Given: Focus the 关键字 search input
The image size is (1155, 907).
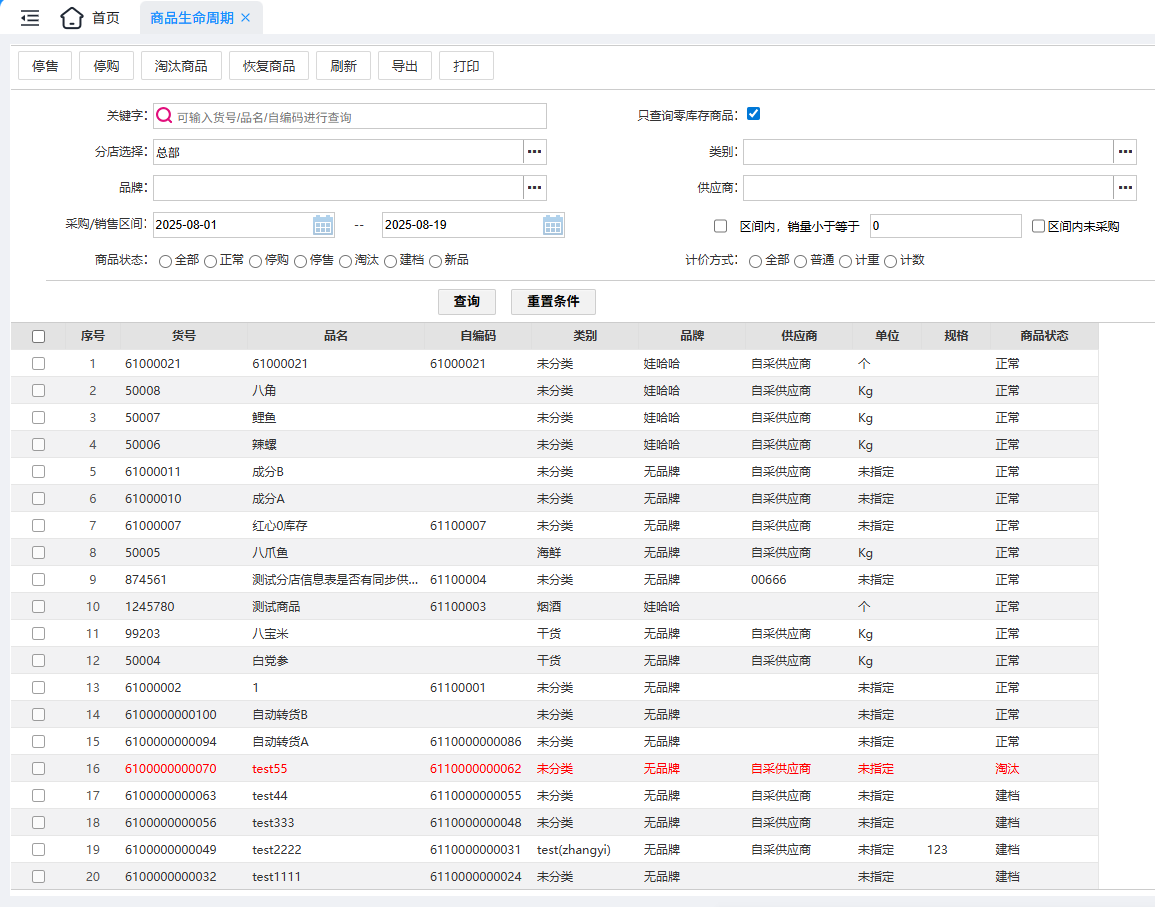Looking at the screenshot, I should pos(350,116).
